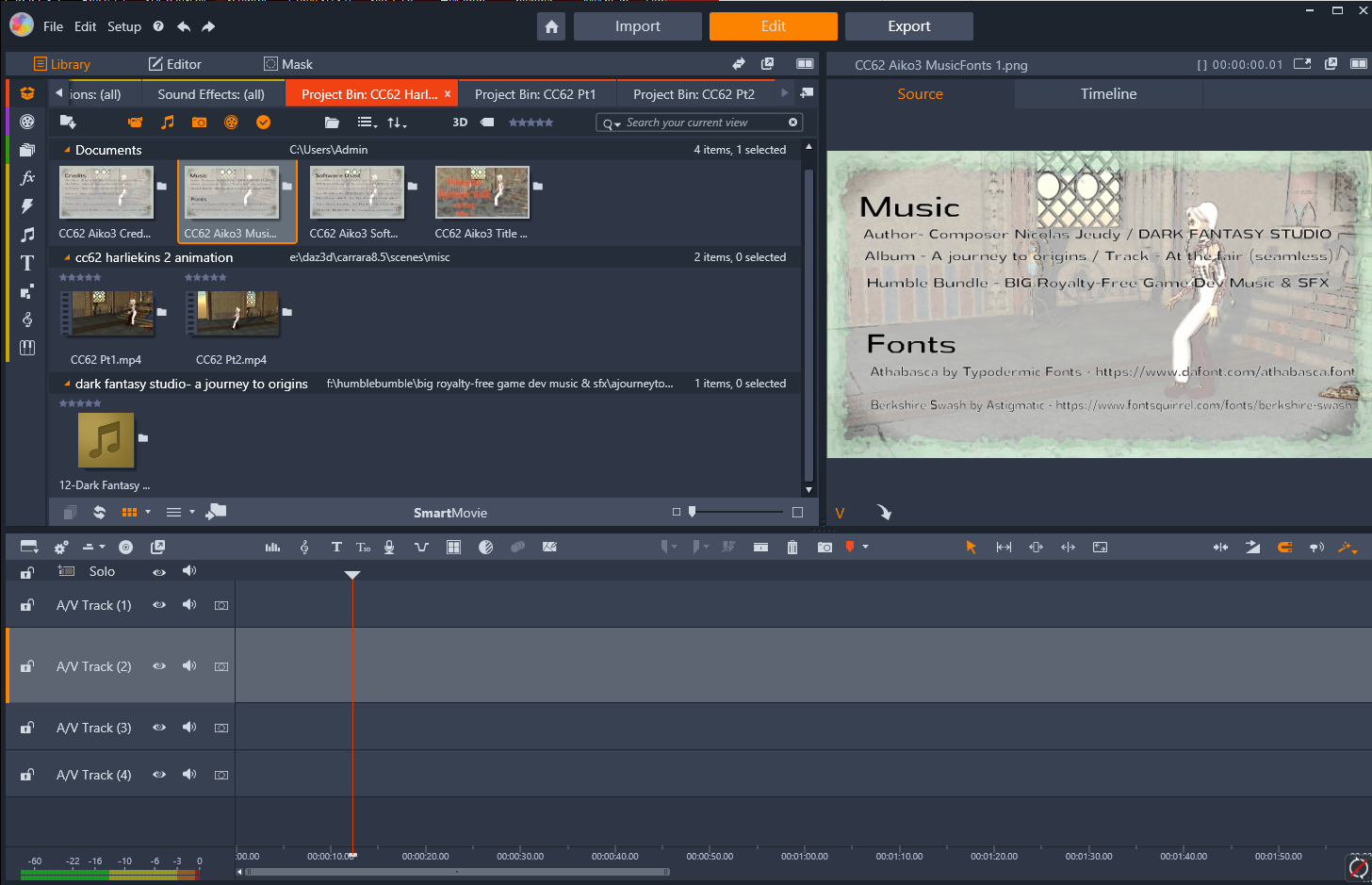Screen dimensions: 1372x885
Task: Take a snapshot with the camera icon
Action: pos(825,547)
